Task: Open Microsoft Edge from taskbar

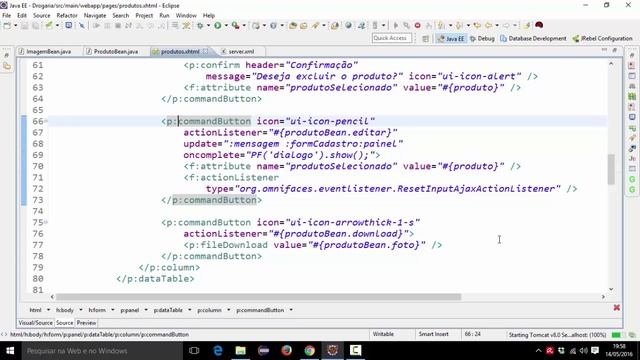Action: tap(218, 351)
